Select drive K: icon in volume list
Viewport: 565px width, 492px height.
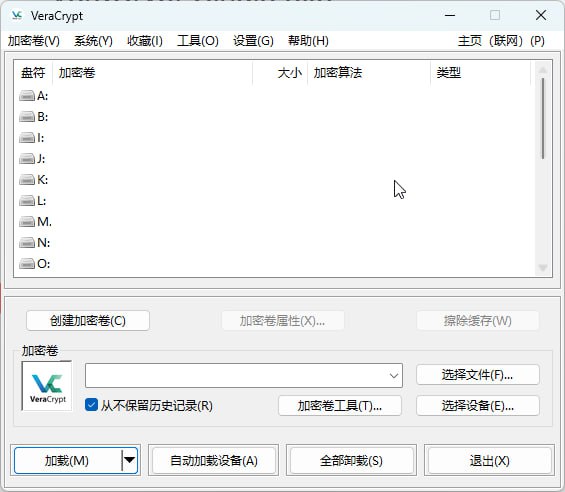click(x=27, y=179)
